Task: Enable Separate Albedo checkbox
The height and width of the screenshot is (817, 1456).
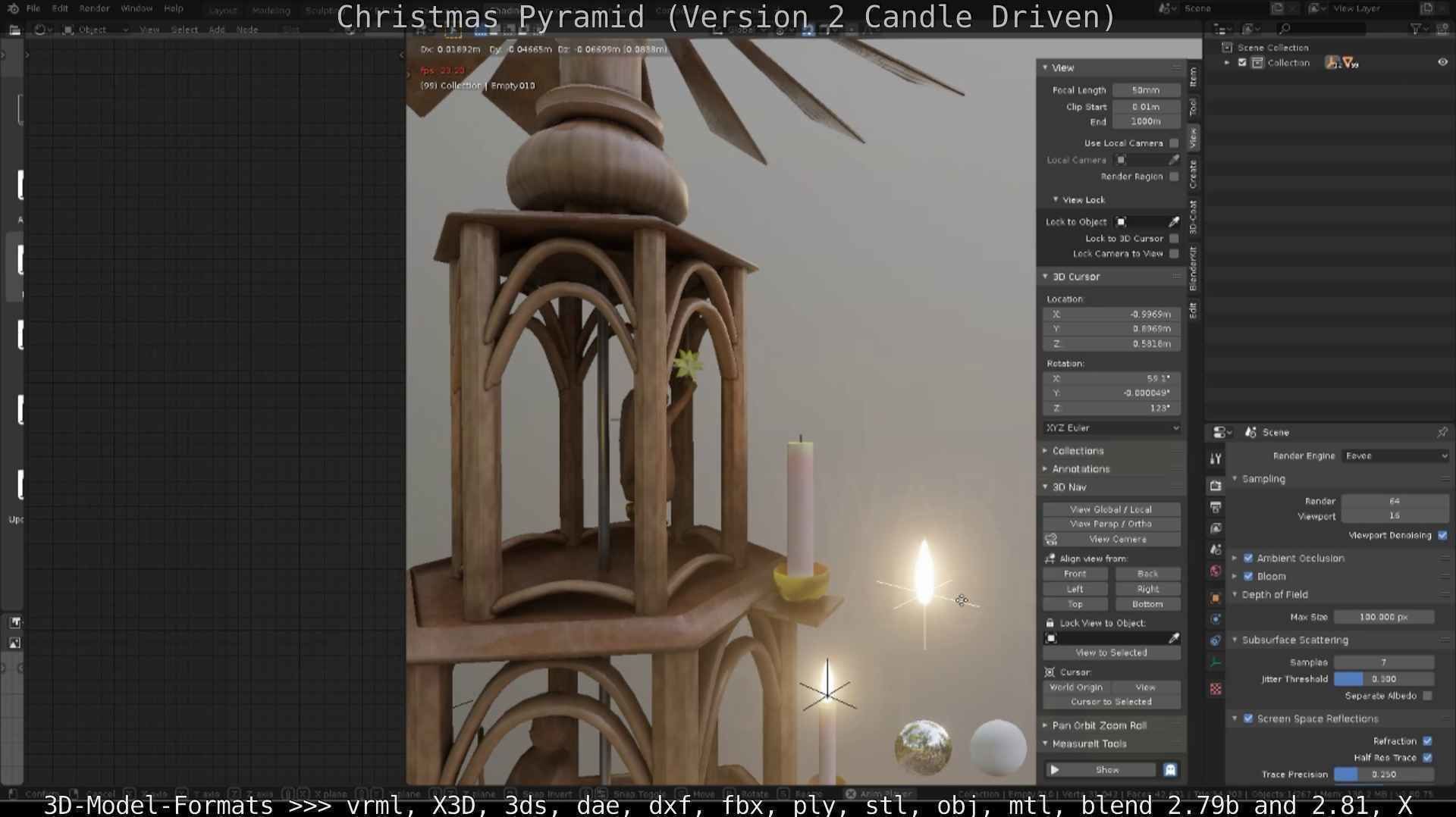Action: pos(1428,696)
